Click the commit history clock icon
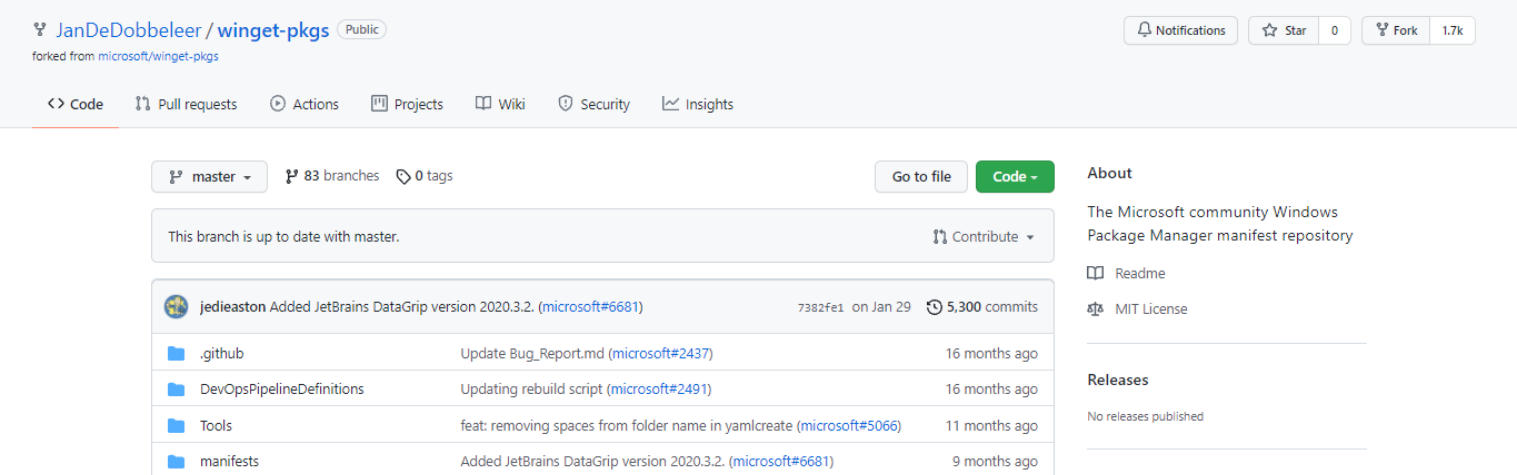This screenshot has height=475, width=1517. (934, 307)
